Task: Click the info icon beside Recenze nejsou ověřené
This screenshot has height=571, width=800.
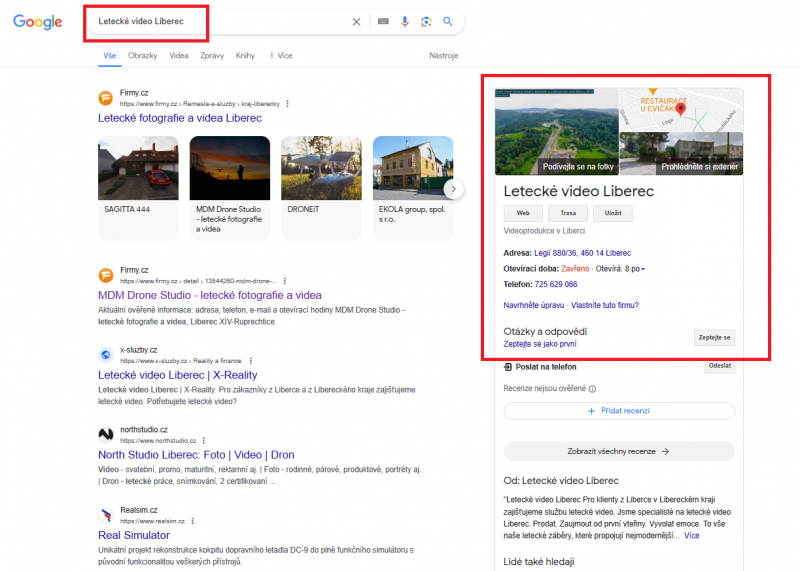Action: click(592, 389)
